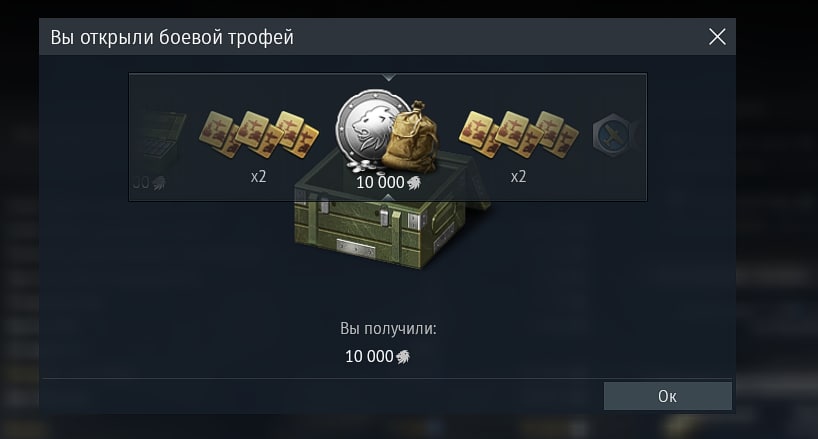Click the x2 label under right cards
This screenshot has width=818, height=439.
point(519,176)
